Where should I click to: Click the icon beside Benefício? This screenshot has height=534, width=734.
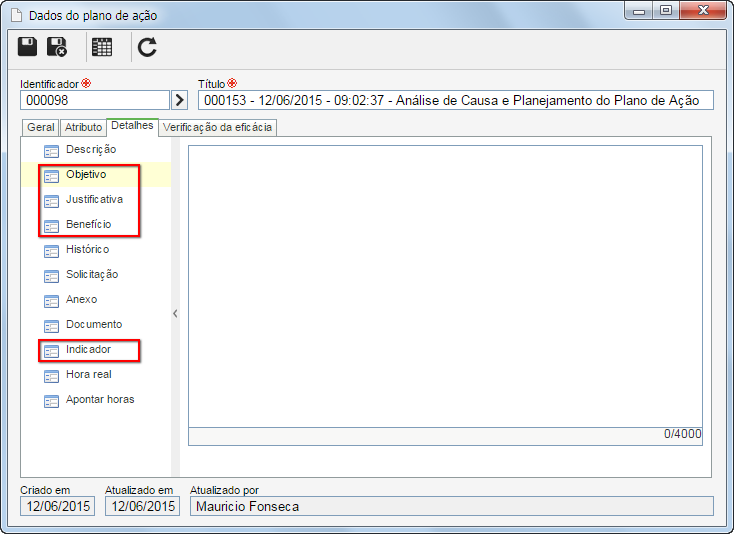point(51,226)
